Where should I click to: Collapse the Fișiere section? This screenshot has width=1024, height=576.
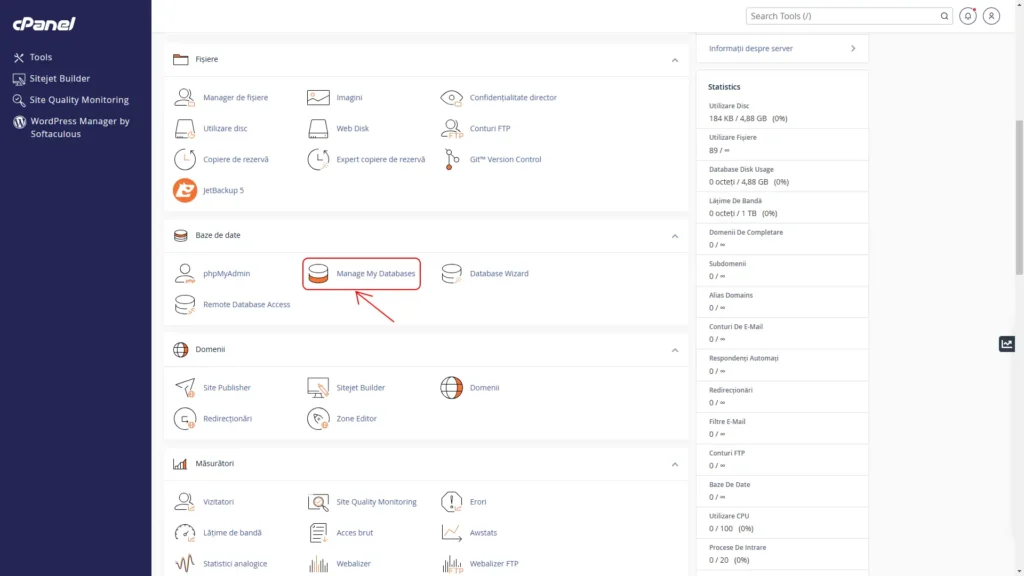(x=675, y=60)
